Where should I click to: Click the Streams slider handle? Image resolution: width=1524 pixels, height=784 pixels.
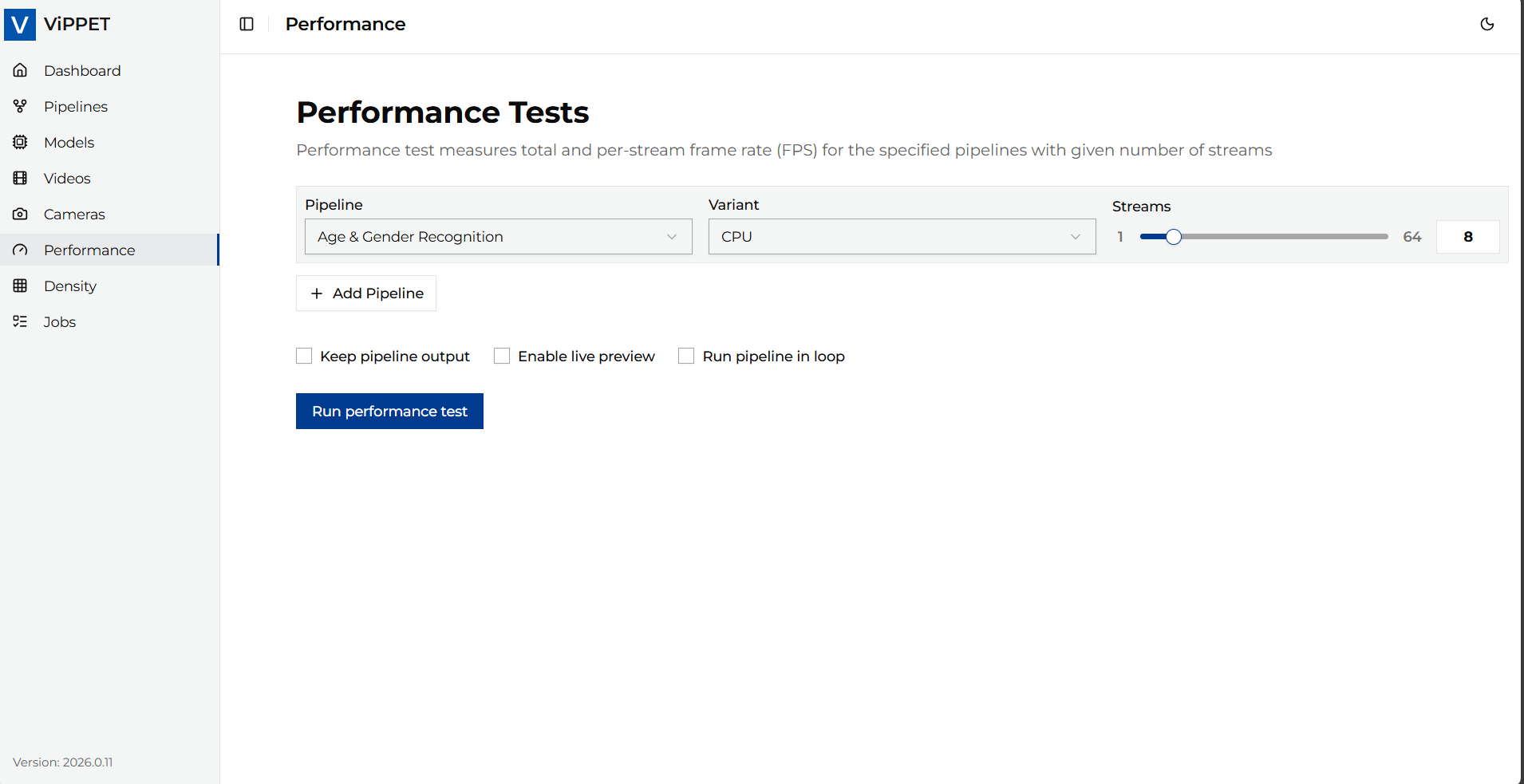pos(1174,237)
